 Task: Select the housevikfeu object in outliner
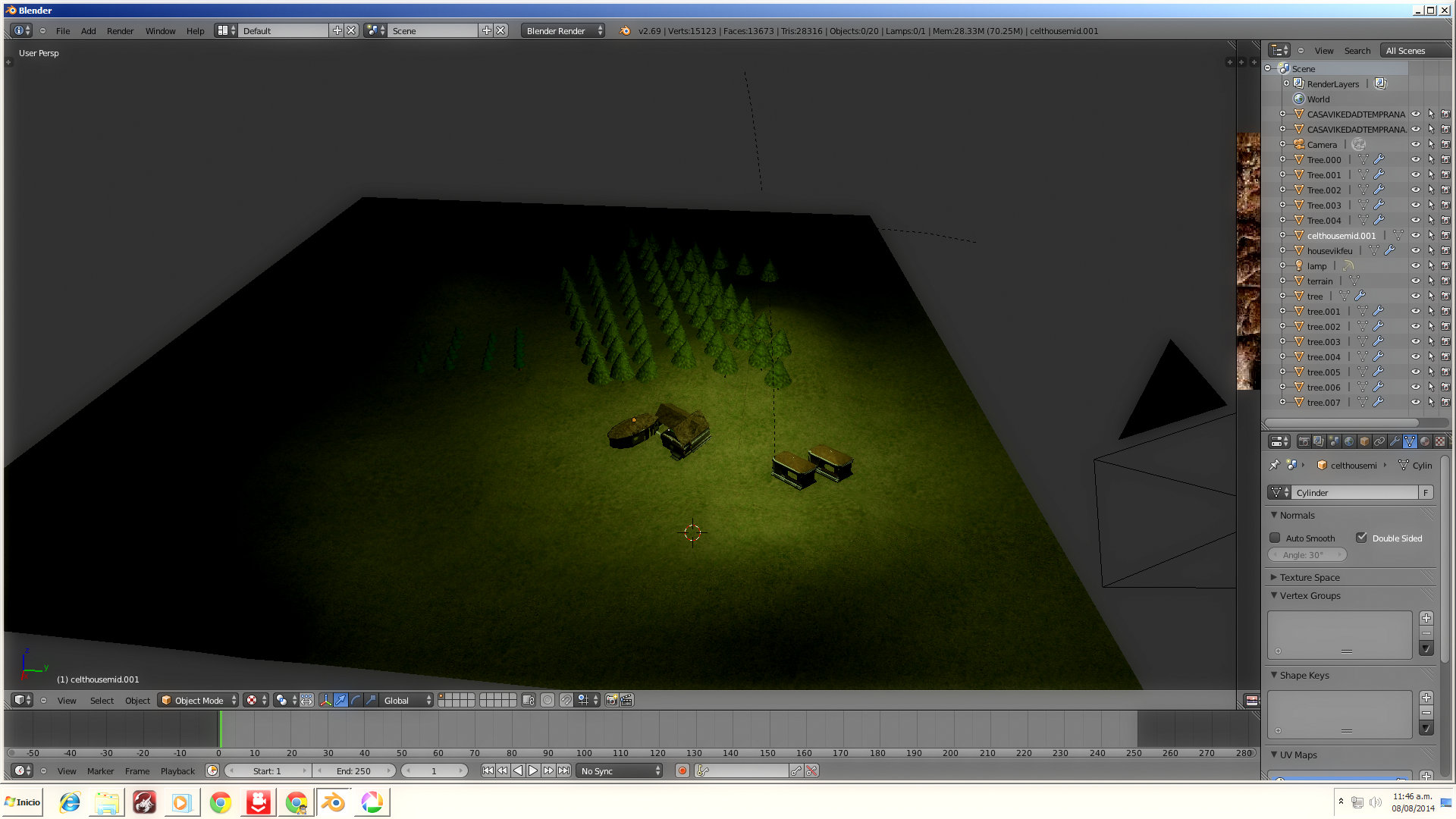point(1329,251)
